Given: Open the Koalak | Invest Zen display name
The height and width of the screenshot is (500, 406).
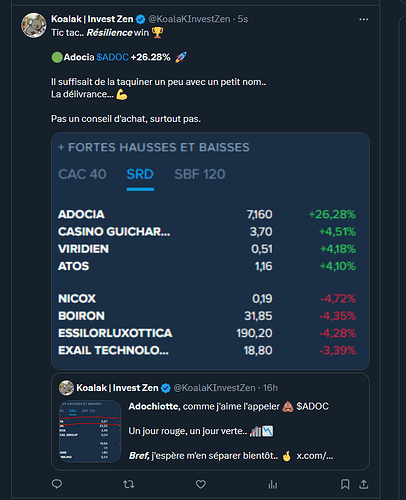Looking at the screenshot, I should point(92,19).
